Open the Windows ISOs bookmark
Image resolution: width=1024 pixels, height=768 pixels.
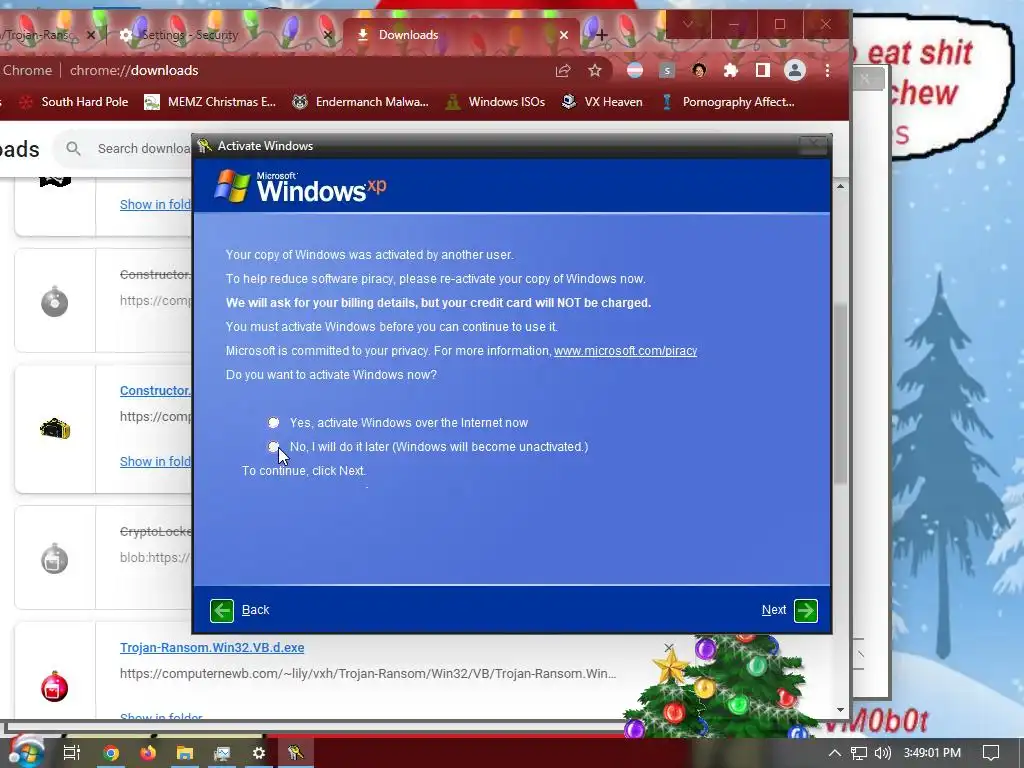click(x=494, y=102)
